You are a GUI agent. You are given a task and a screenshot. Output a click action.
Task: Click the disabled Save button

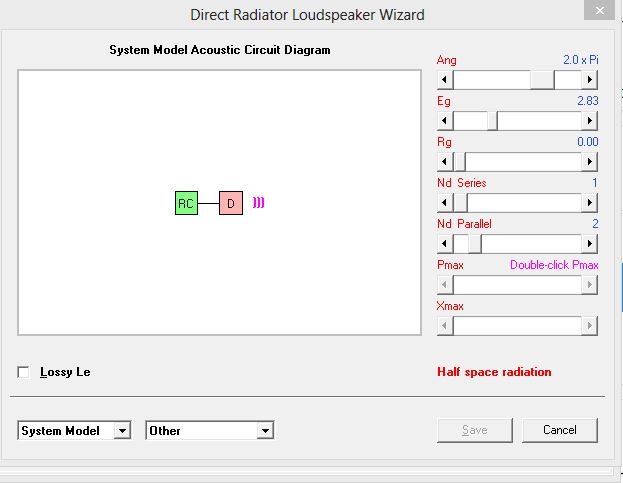(475, 430)
